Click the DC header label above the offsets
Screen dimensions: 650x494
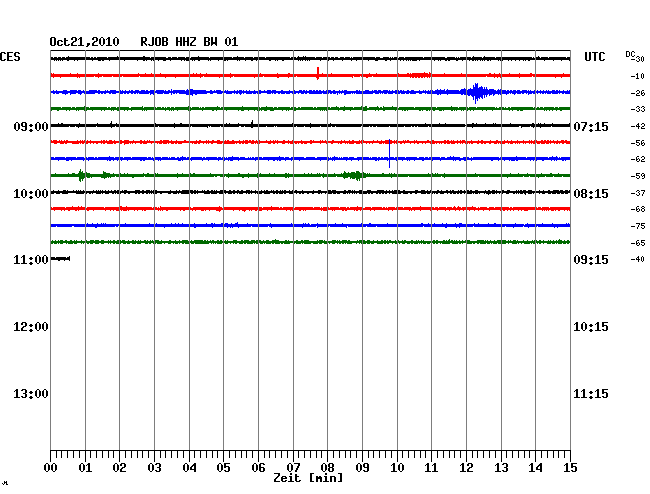point(630,54)
